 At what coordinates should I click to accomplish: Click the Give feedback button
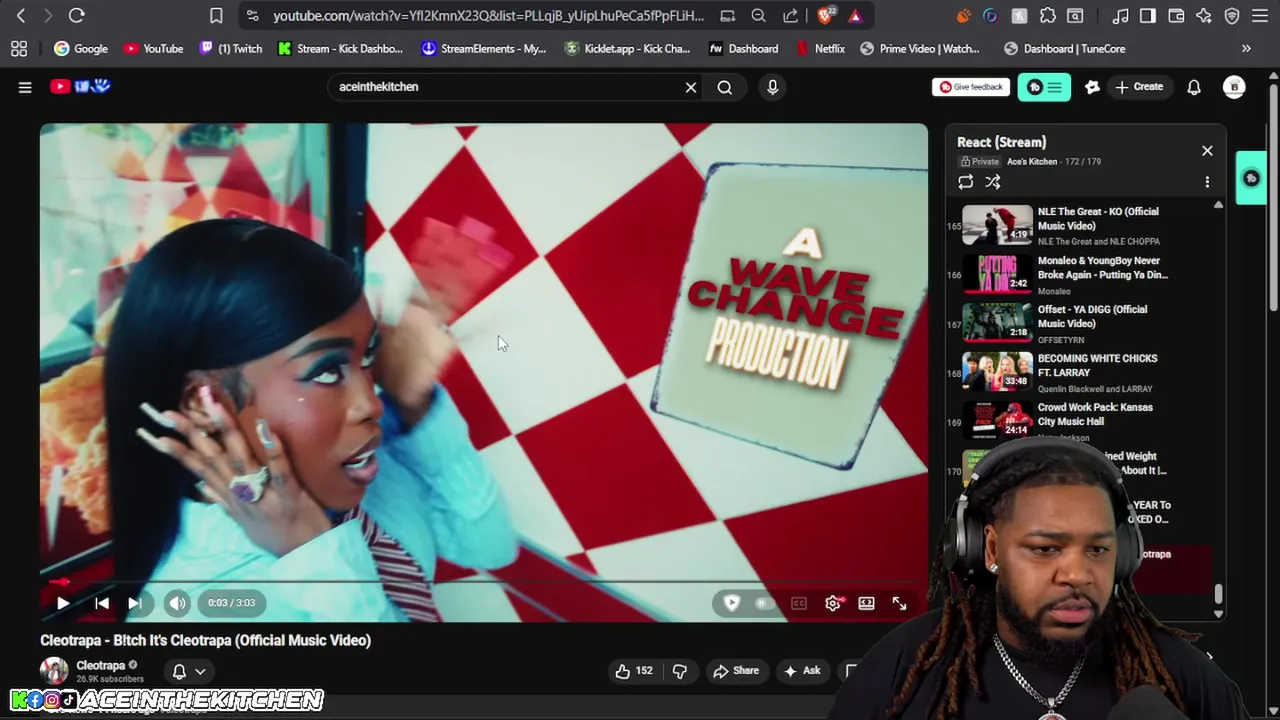click(x=971, y=87)
